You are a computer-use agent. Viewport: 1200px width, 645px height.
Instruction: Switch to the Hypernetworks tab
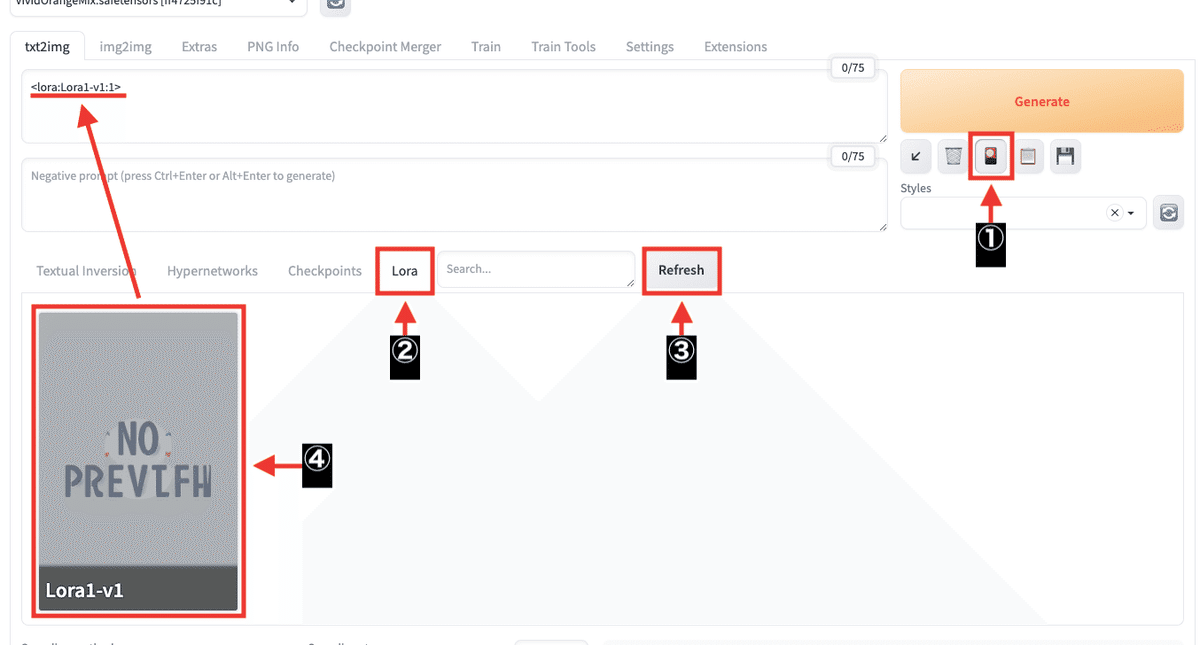coord(212,270)
